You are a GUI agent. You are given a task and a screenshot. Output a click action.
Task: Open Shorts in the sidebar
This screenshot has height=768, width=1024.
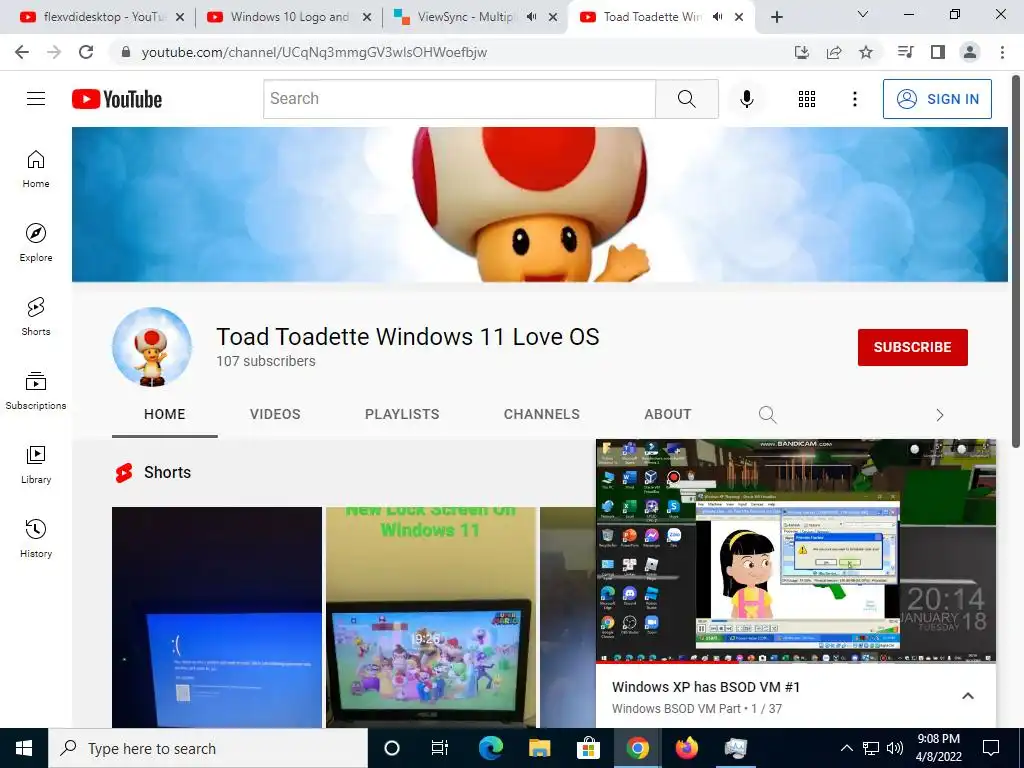(x=36, y=317)
